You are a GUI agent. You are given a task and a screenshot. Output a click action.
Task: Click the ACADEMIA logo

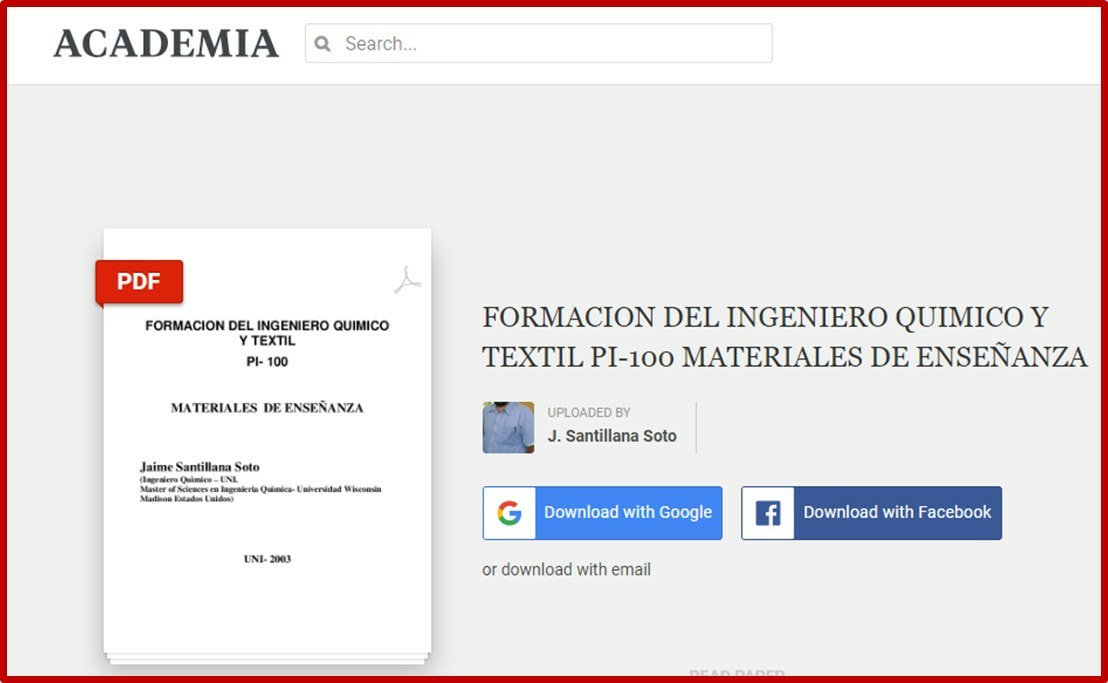(x=166, y=44)
